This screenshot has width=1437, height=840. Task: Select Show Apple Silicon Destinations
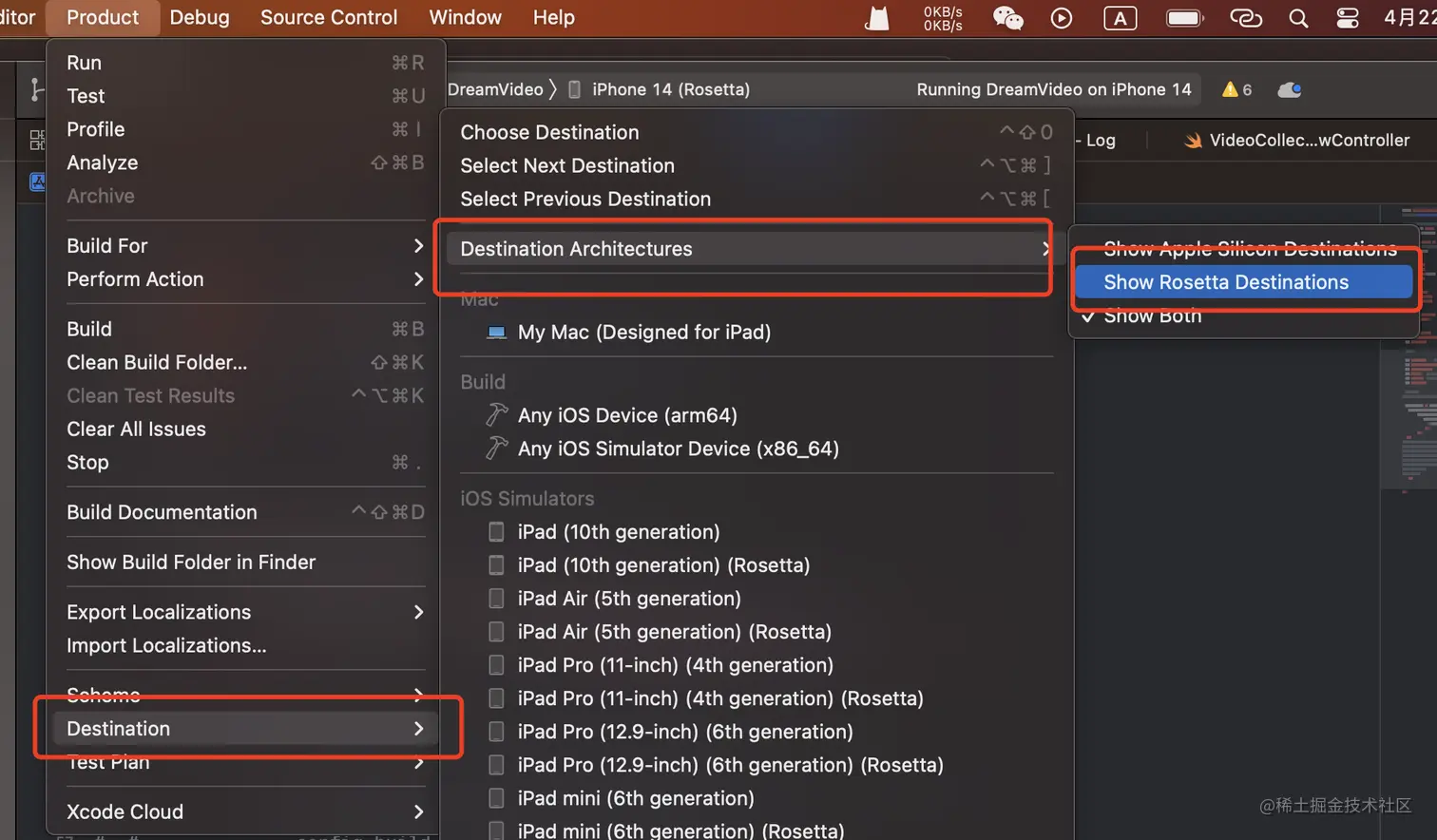[x=1244, y=249]
